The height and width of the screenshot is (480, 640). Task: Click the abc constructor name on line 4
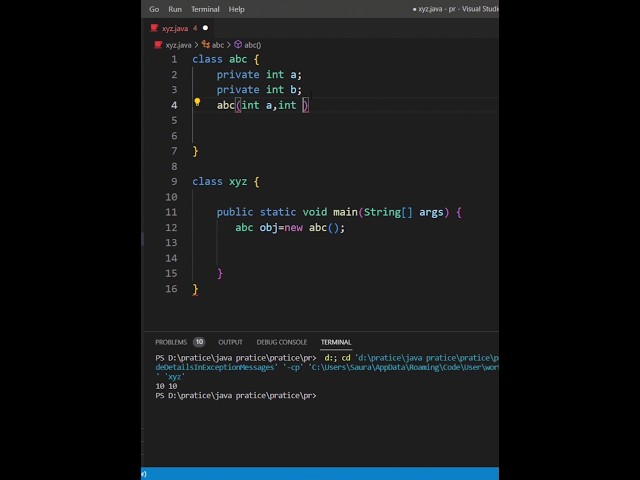tap(226, 105)
